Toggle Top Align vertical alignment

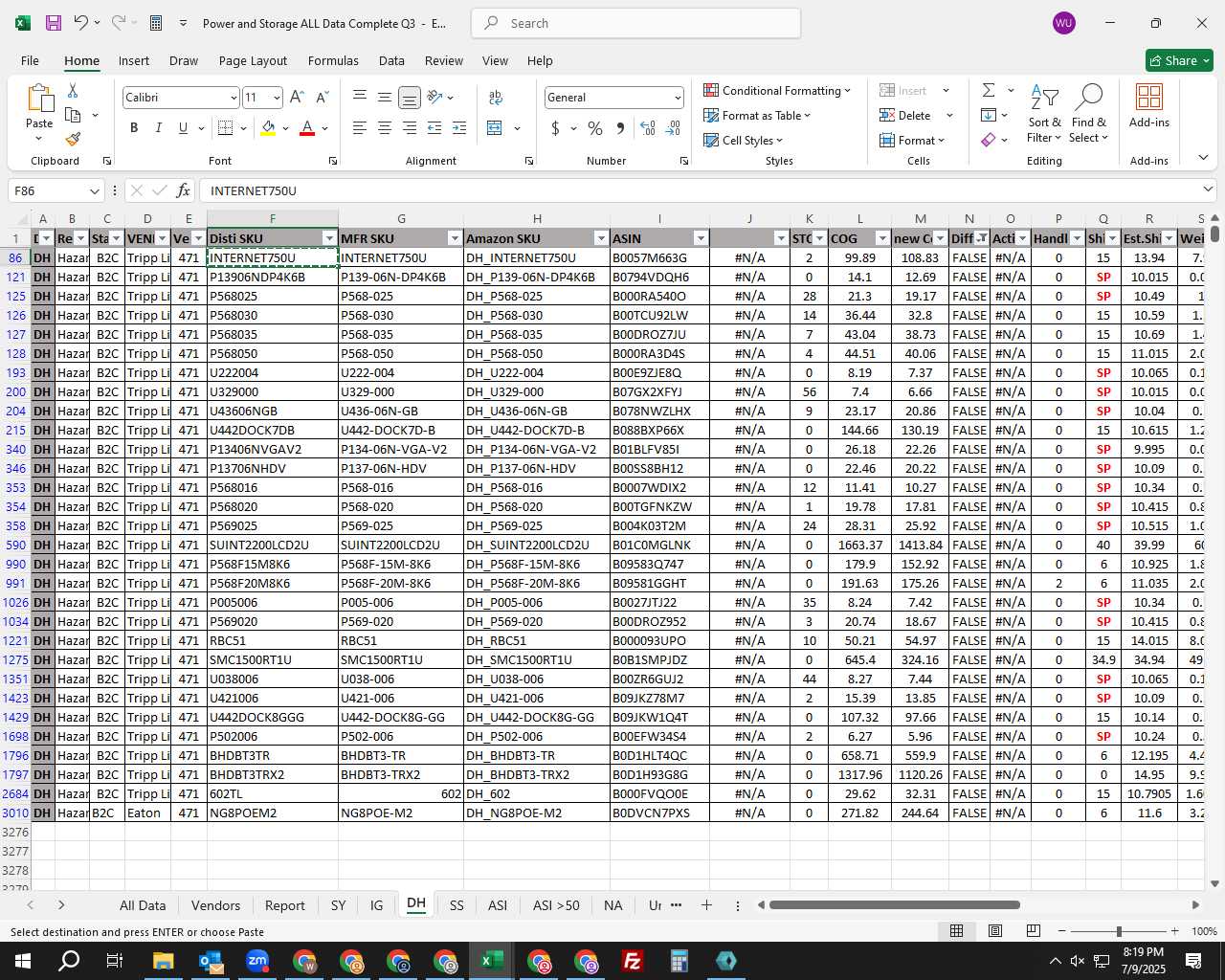(360, 98)
